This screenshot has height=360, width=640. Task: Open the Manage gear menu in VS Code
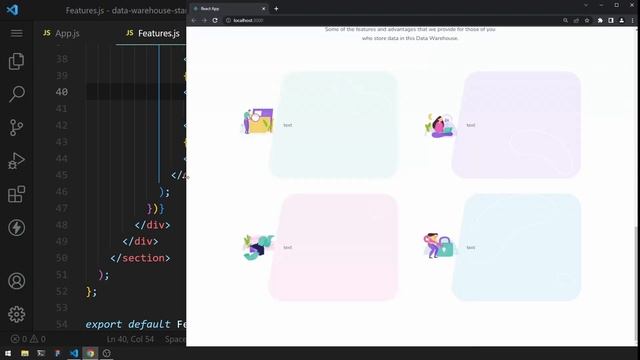16,314
